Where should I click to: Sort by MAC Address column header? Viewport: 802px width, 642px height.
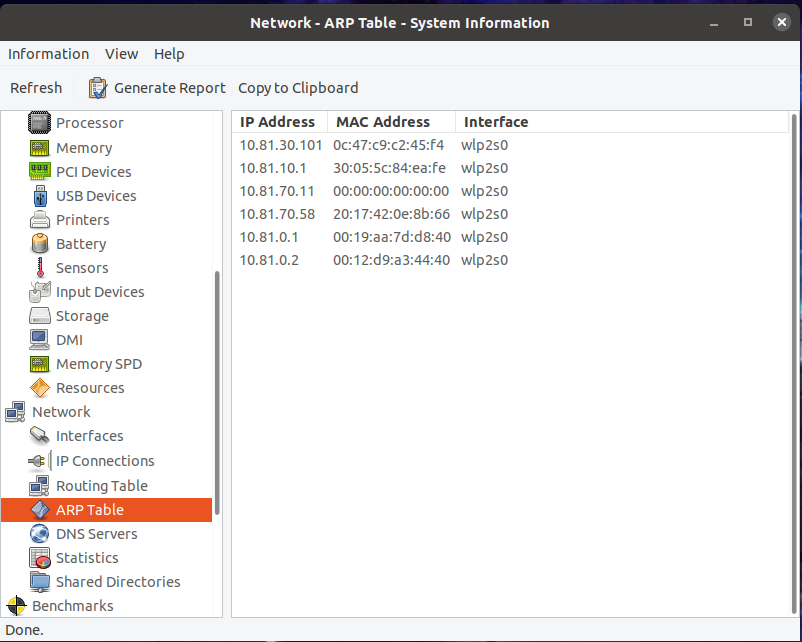tap(382, 122)
